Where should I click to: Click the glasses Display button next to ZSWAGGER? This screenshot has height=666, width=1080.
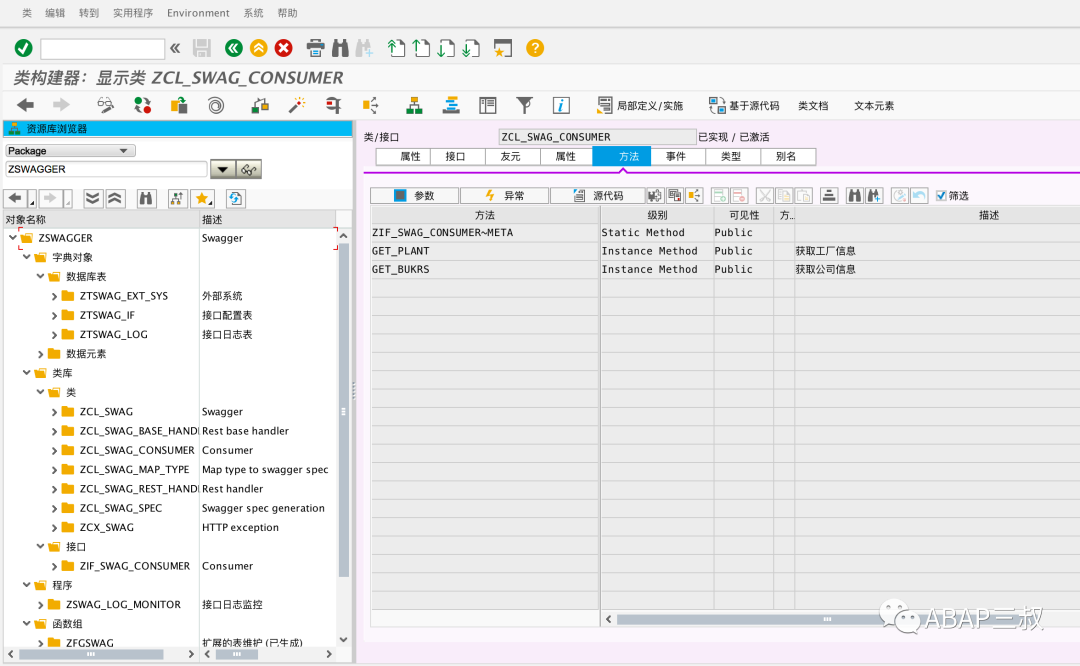tap(249, 169)
